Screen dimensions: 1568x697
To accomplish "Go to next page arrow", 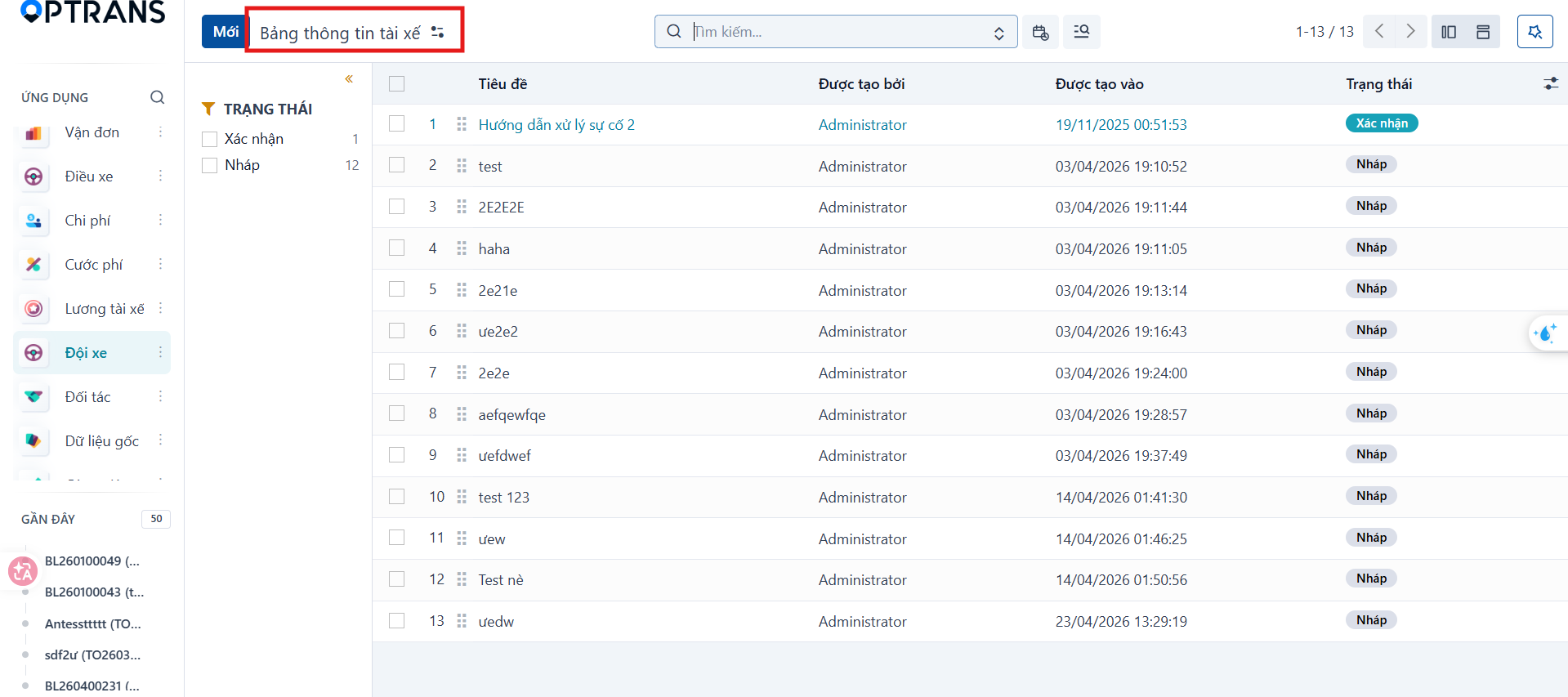I will click(1411, 31).
